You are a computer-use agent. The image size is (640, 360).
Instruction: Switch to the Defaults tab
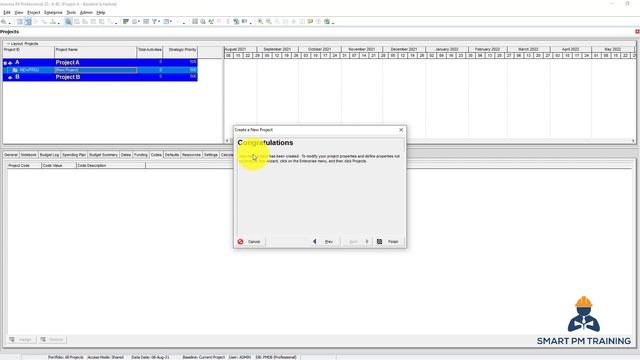tap(172, 155)
